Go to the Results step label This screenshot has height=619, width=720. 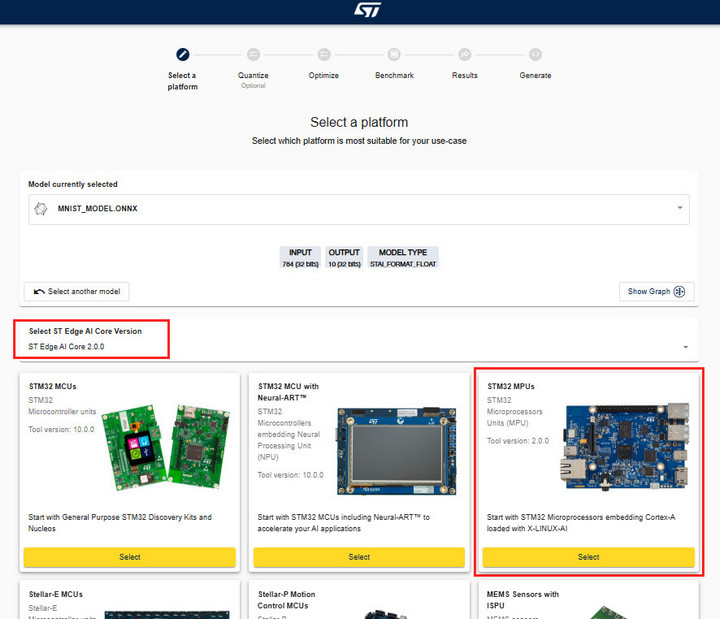465,75
